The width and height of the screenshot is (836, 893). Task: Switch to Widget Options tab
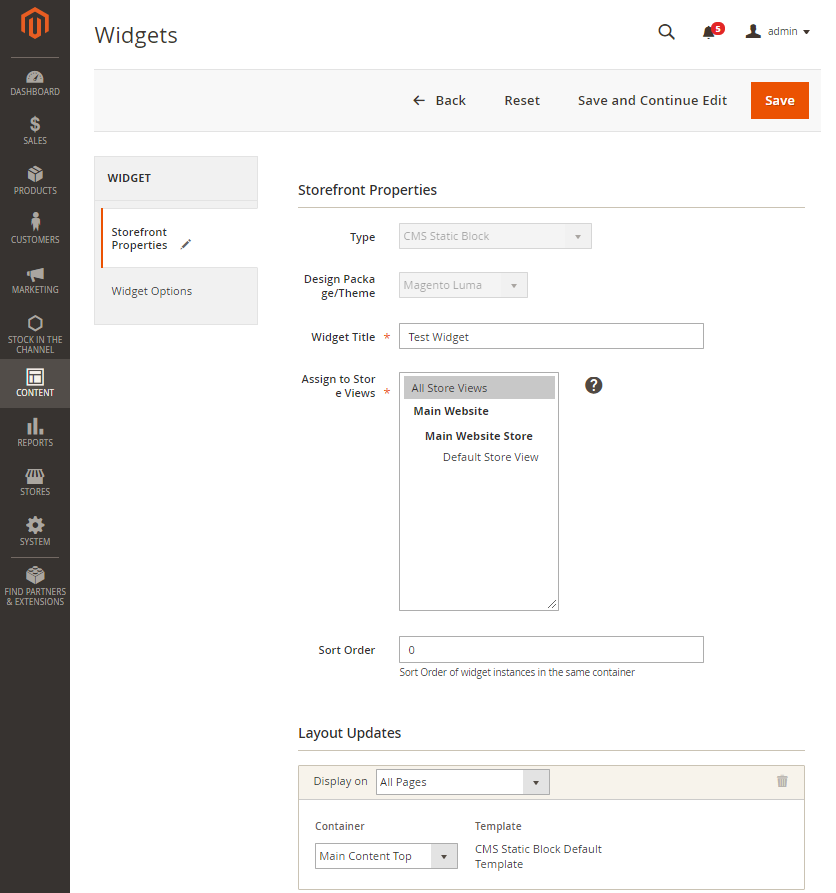tap(152, 291)
